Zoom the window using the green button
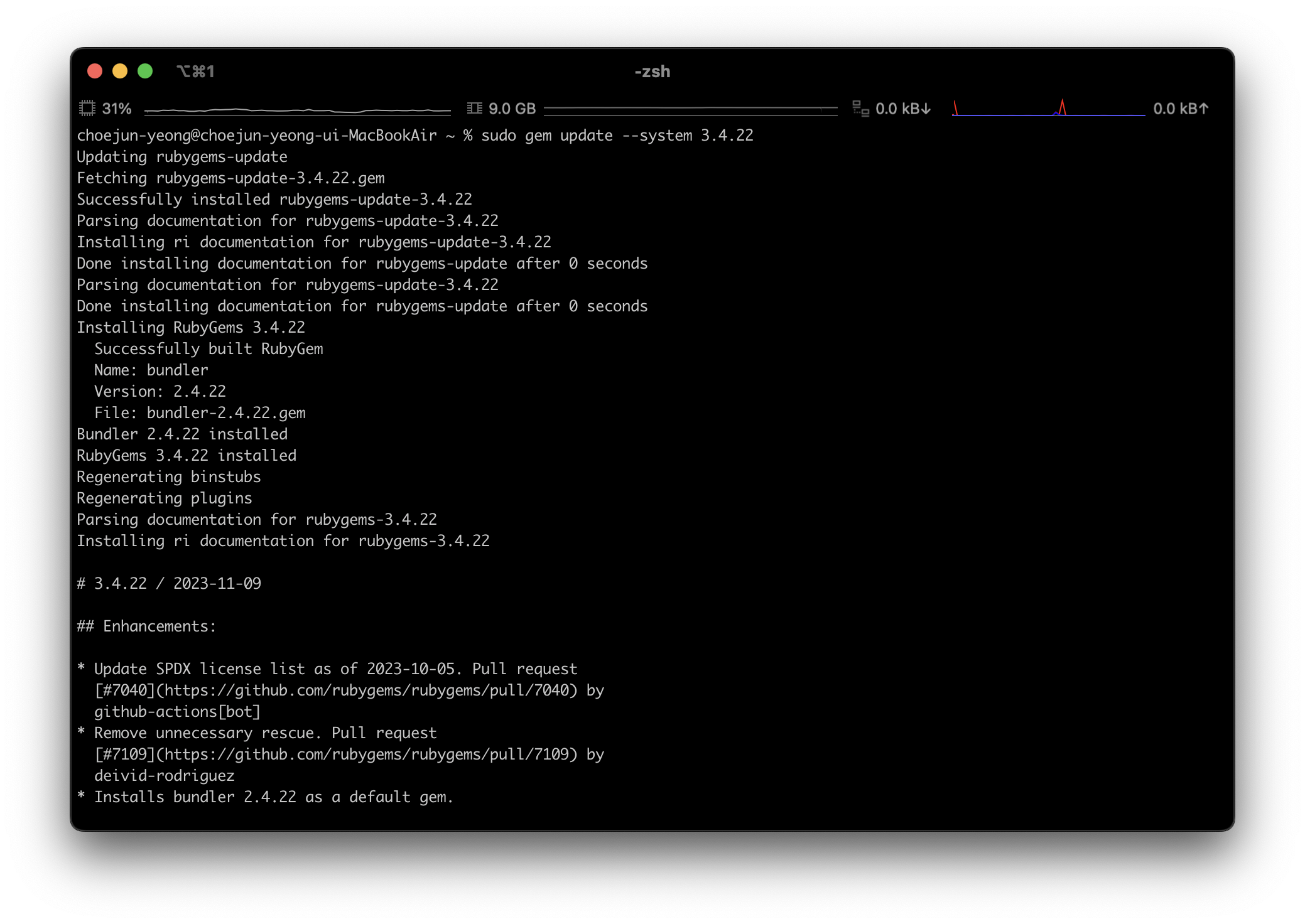 (145, 72)
